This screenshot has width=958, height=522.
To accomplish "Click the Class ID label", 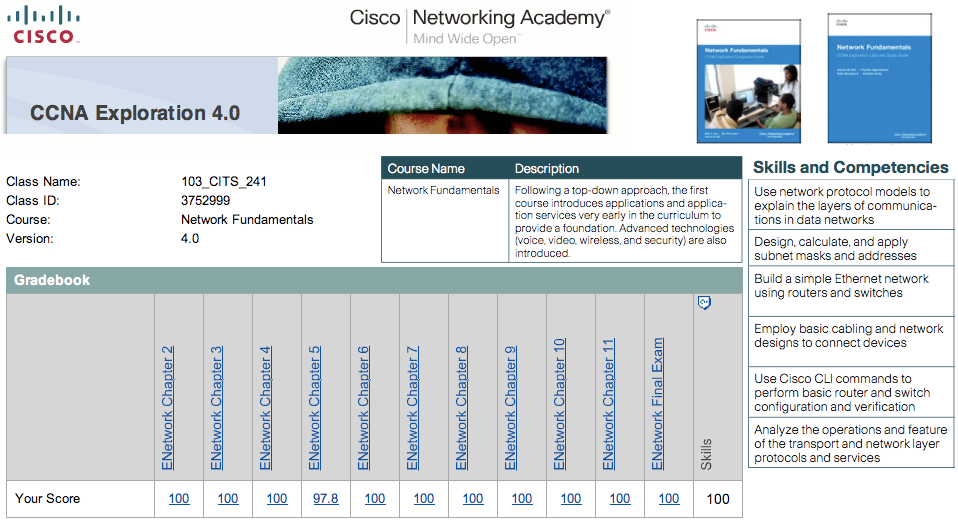I will click(32, 200).
